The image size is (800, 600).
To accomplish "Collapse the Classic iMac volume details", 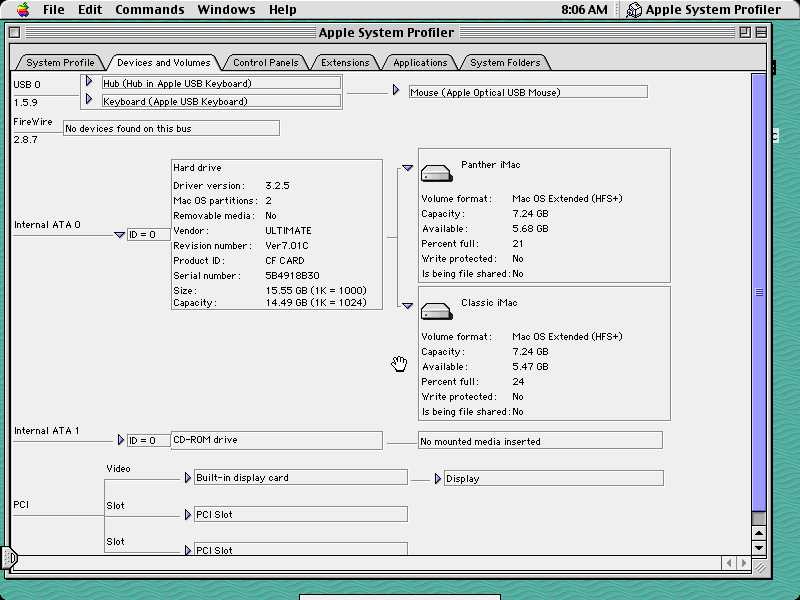I will point(407,306).
